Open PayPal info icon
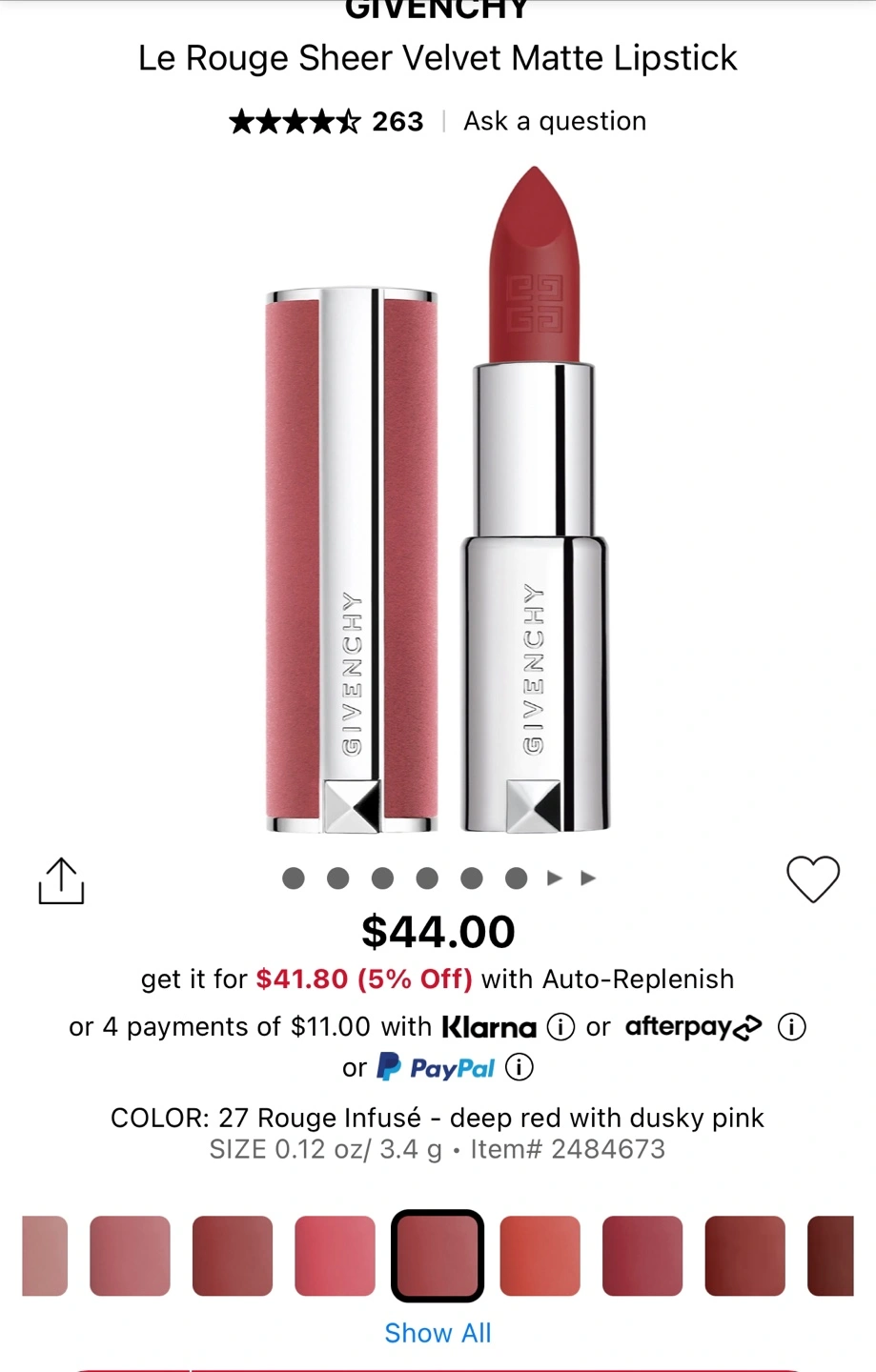Image resolution: width=876 pixels, height=1372 pixels. click(x=519, y=1067)
